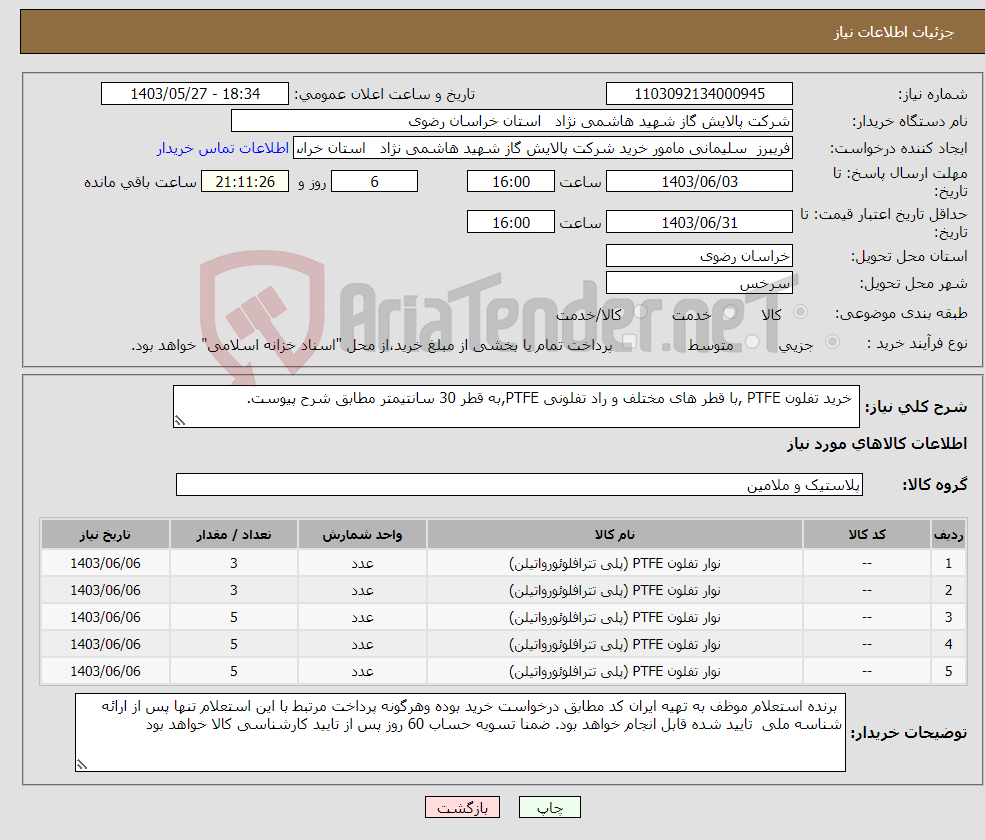Image resolution: width=985 pixels, height=840 pixels.
Task: Select the جزیی purchase type radio
Action: click(832, 342)
